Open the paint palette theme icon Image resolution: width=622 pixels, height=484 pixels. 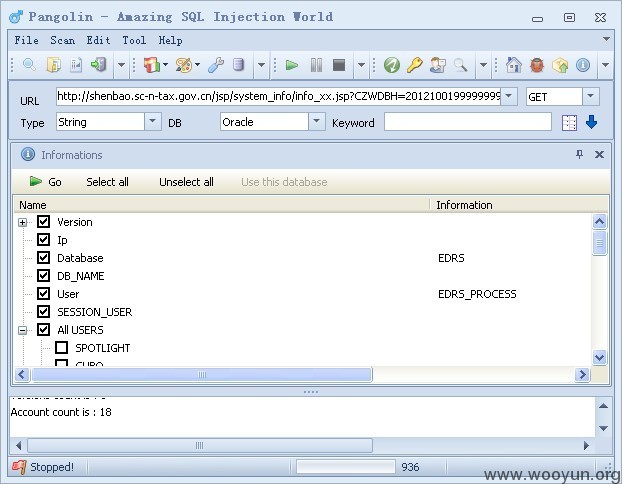click(x=184, y=65)
